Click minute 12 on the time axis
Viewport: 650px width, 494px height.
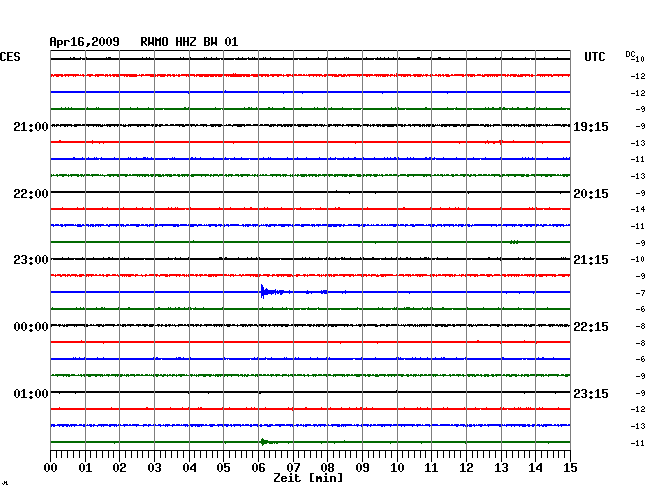(466, 468)
